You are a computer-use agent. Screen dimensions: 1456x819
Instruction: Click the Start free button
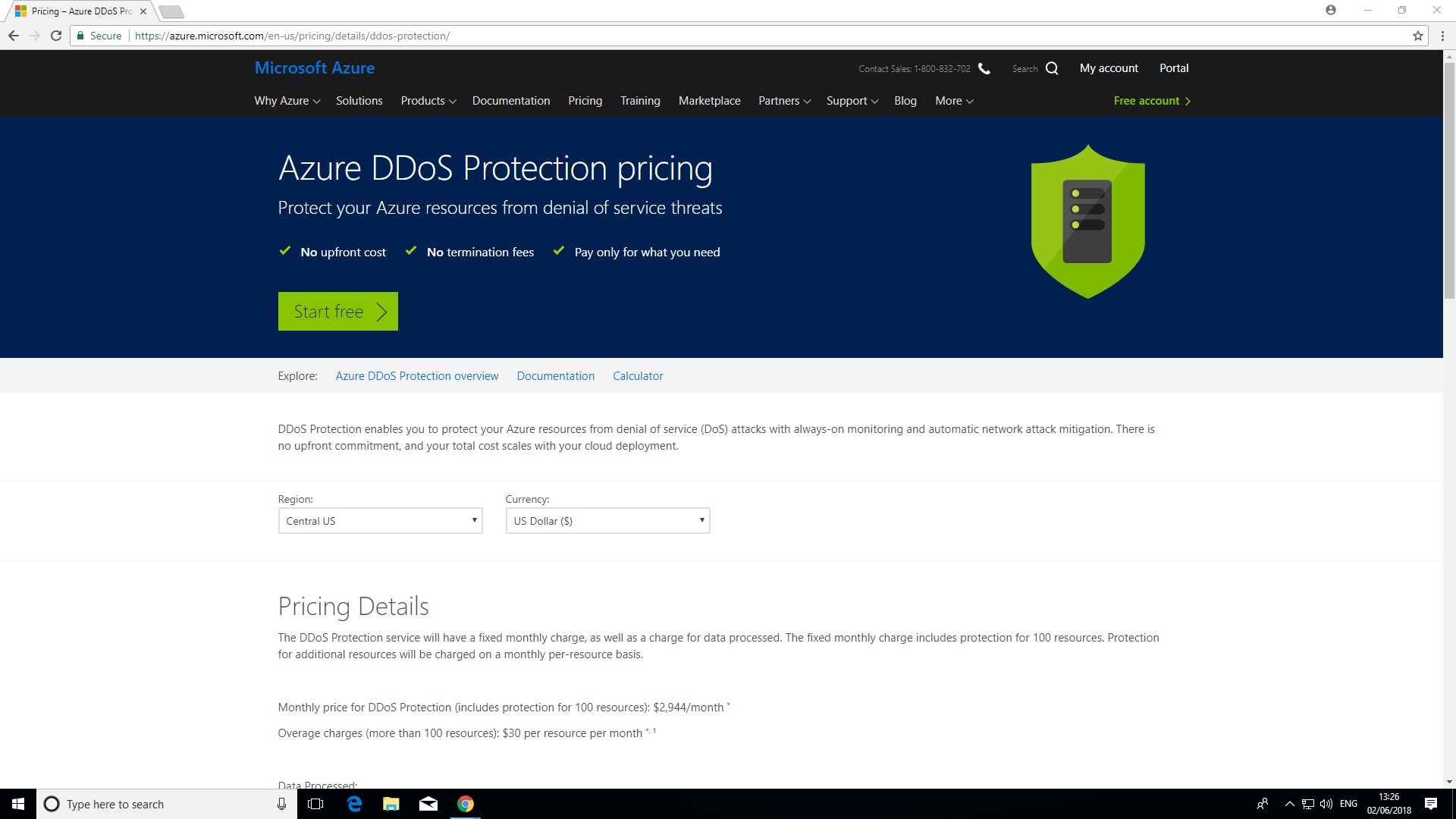pos(338,311)
